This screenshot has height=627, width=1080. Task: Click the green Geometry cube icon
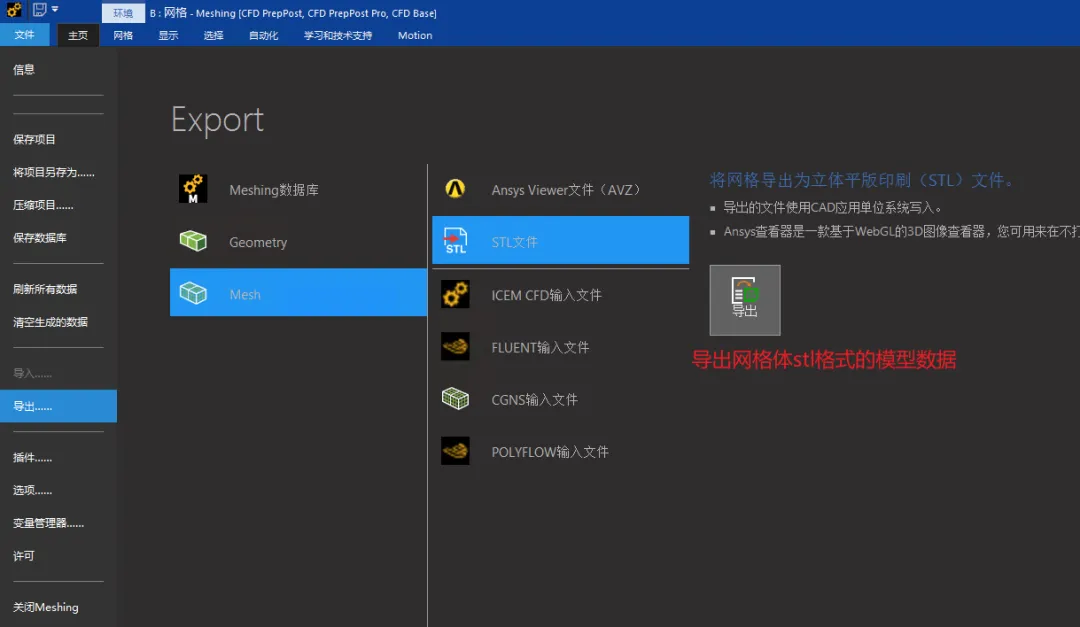pyautogui.click(x=193, y=241)
